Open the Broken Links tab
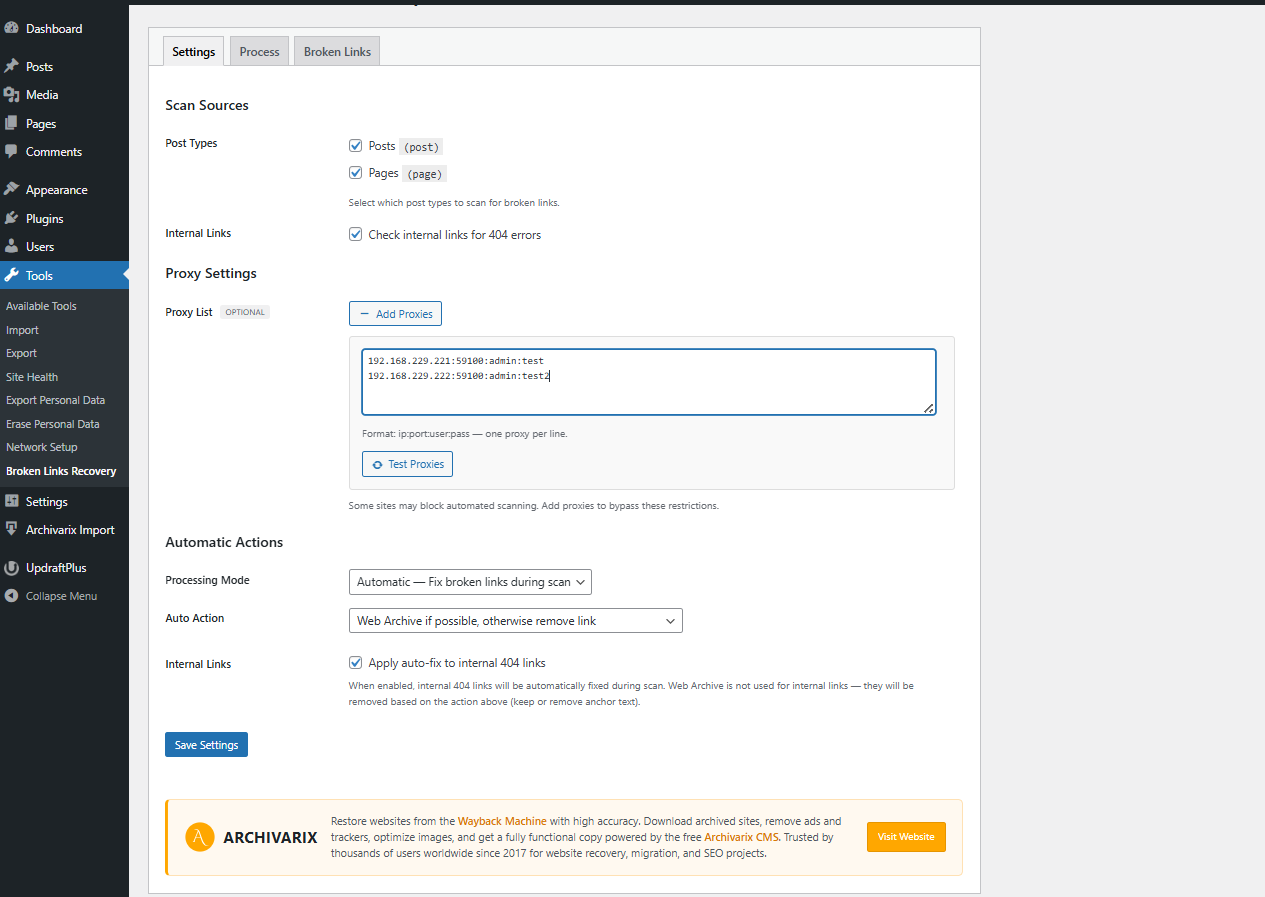The image size is (1265, 897). pyautogui.click(x=336, y=51)
